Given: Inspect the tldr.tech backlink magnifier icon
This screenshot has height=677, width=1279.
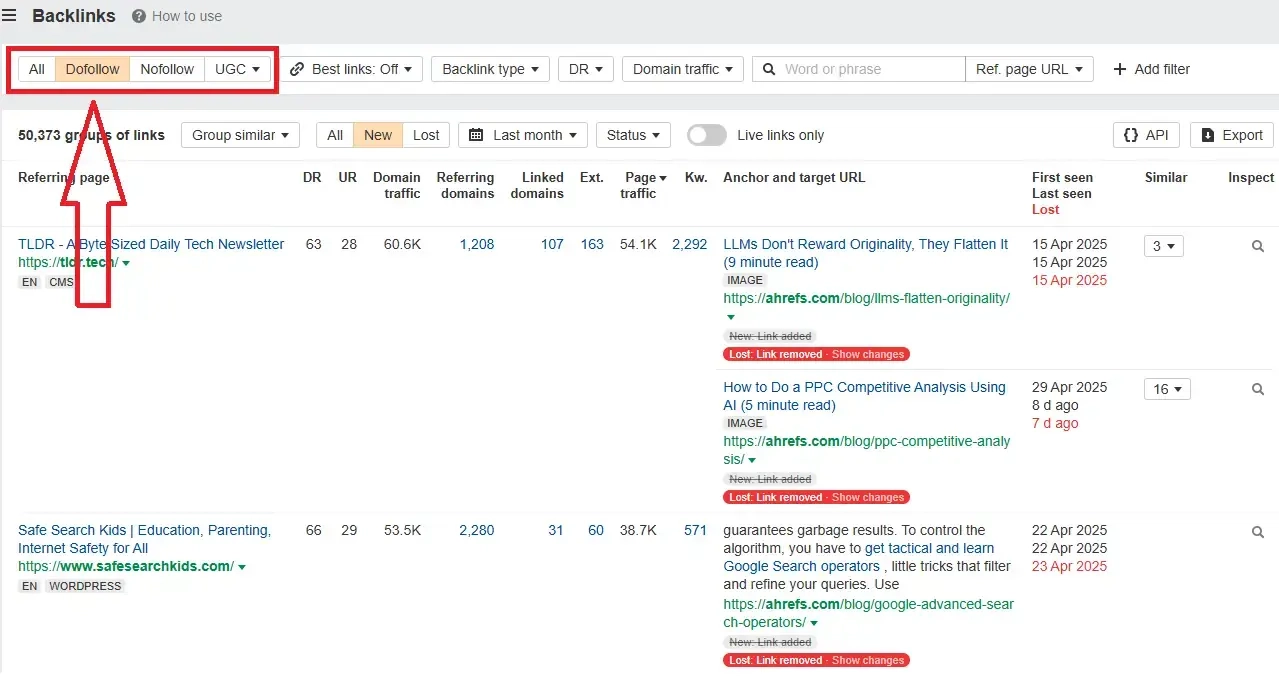Looking at the screenshot, I should coord(1258,246).
